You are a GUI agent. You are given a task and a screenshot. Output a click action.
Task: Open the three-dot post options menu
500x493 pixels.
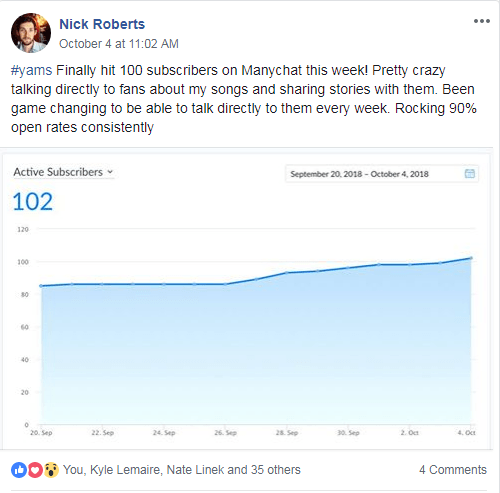(x=482, y=21)
